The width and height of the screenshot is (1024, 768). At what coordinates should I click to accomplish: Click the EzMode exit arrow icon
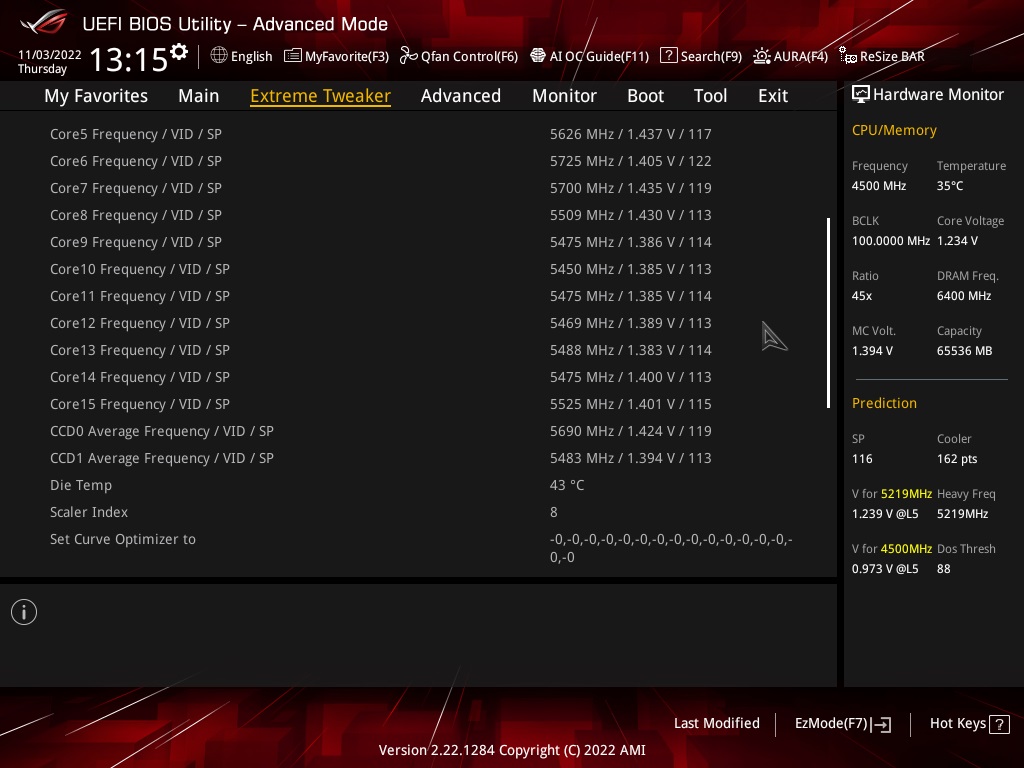click(881, 724)
